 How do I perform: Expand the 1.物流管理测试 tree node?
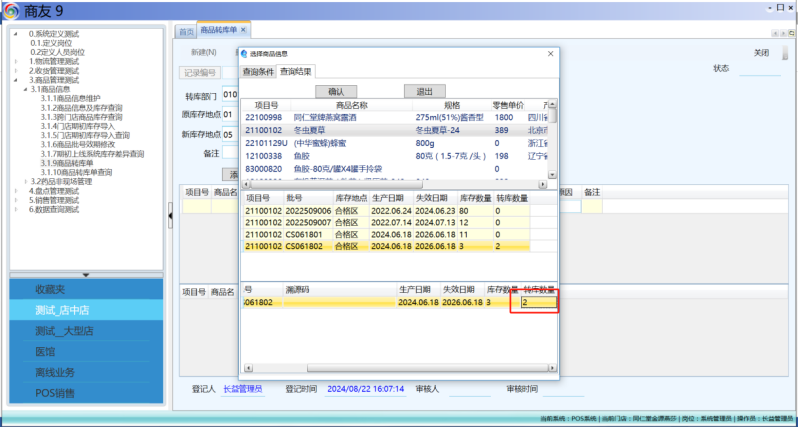pos(16,62)
